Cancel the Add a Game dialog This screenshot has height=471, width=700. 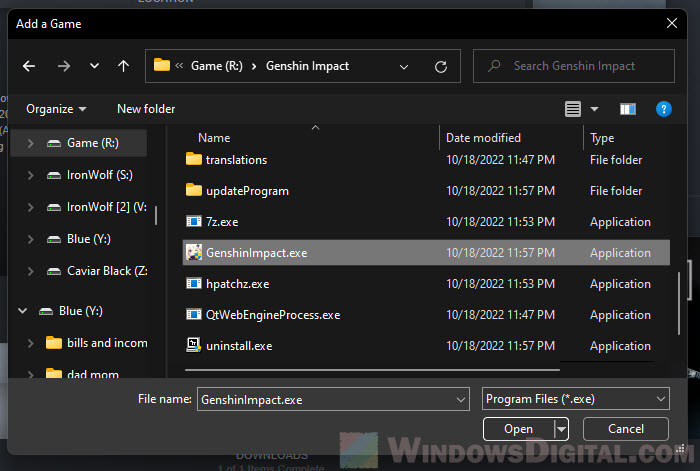(625, 429)
